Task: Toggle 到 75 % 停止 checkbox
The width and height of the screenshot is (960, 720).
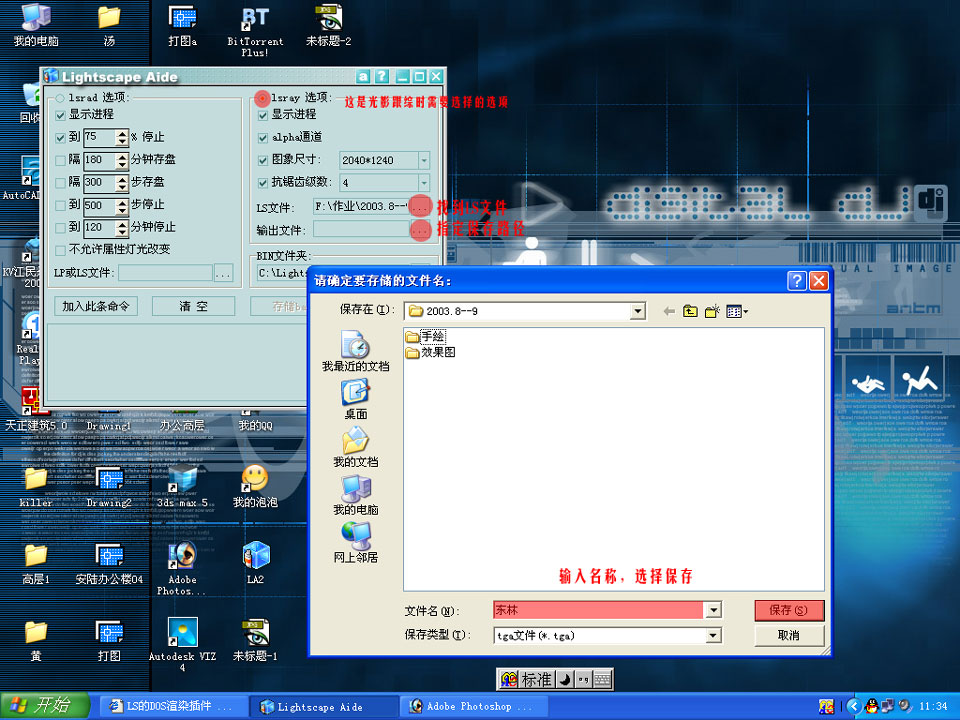Action: click(x=60, y=138)
